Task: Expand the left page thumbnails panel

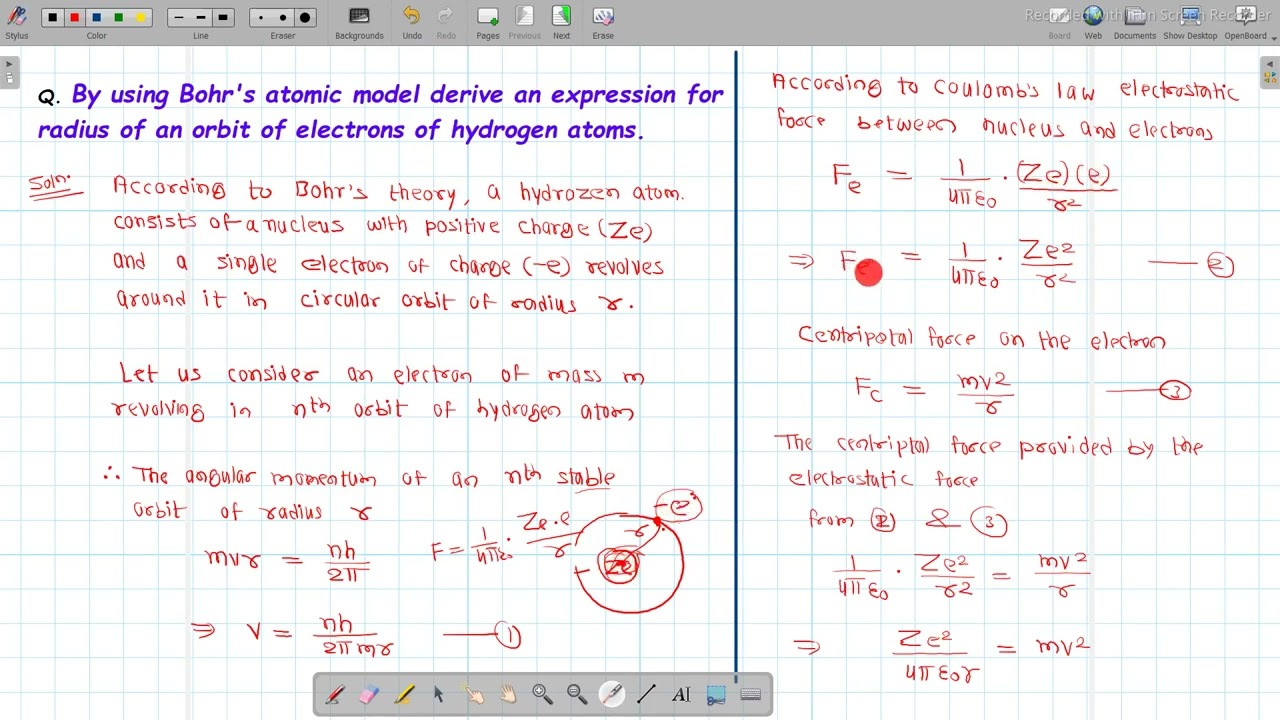Action: pyautogui.click(x=9, y=72)
